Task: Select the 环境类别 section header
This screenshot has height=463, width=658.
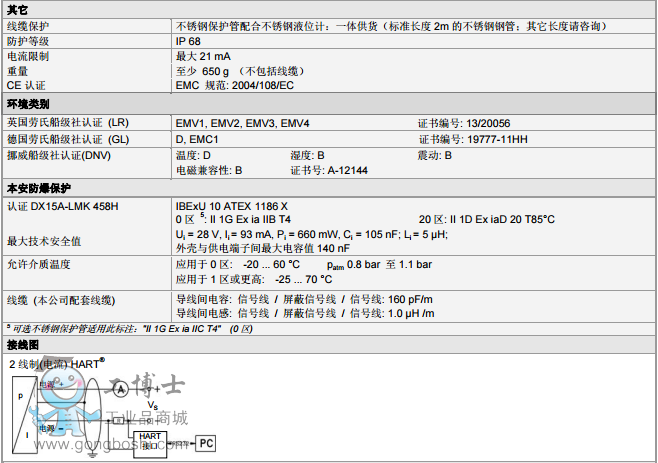Action: [x=27, y=104]
